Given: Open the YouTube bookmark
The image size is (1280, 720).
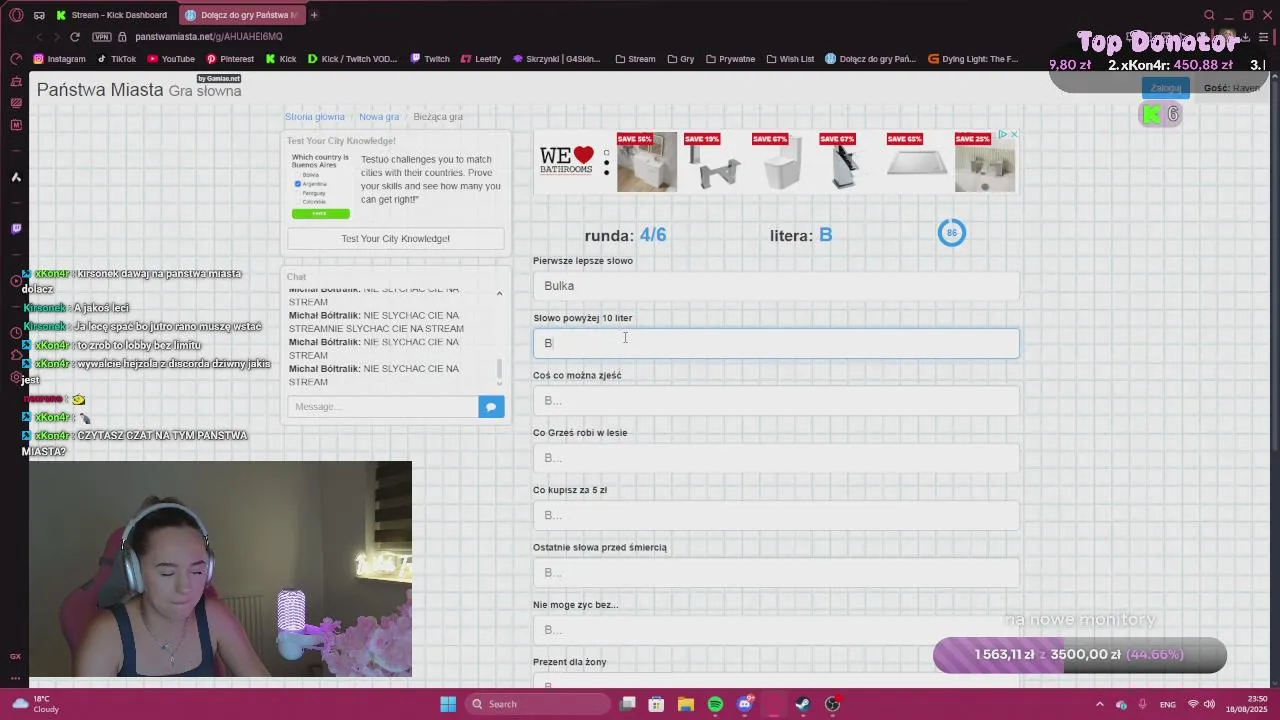Looking at the screenshot, I should point(171,59).
